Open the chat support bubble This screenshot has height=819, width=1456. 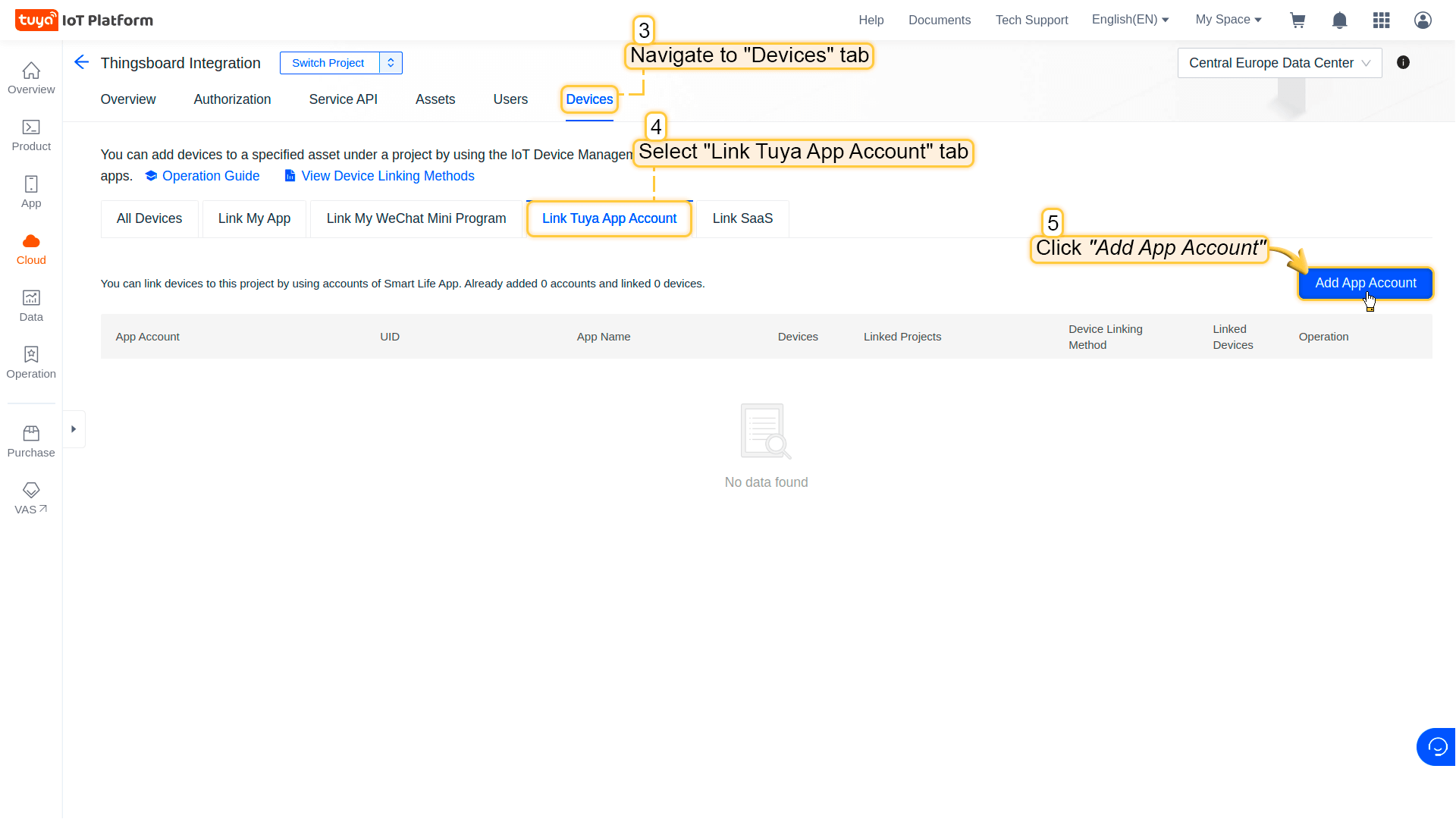(x=1437, y=747)
